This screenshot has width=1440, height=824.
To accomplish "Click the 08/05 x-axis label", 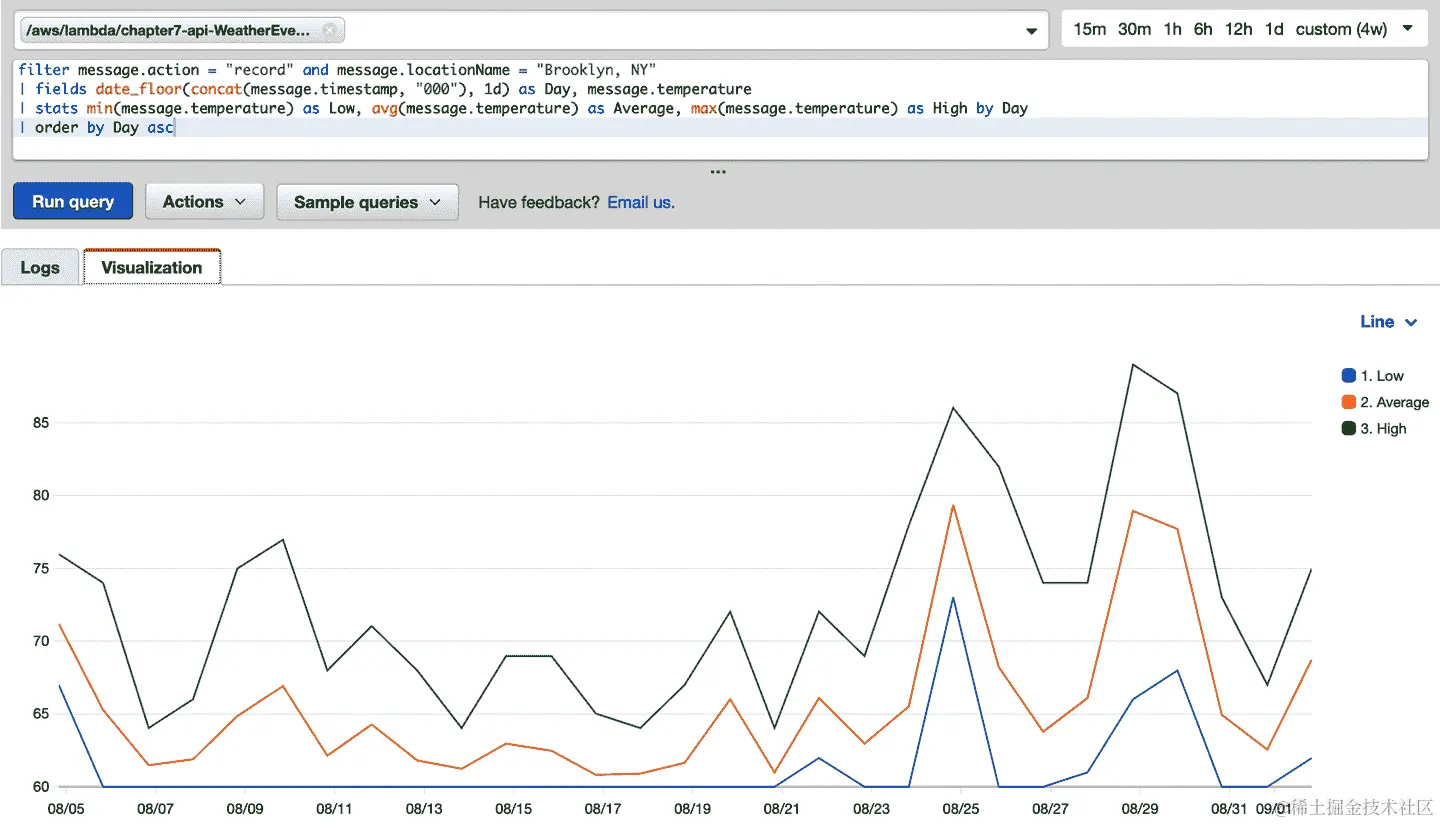I will (65, 807).
